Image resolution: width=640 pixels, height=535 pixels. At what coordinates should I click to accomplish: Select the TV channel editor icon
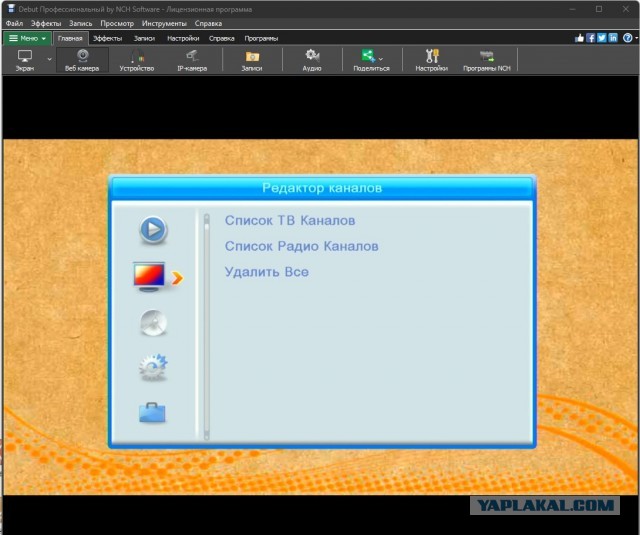point(149,277)
